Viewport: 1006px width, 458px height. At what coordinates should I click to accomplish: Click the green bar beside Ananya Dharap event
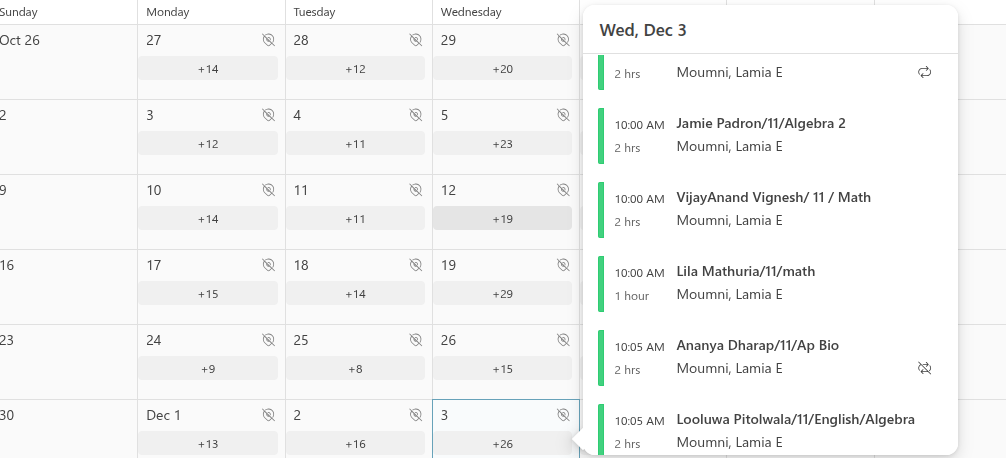pos(601,357)
